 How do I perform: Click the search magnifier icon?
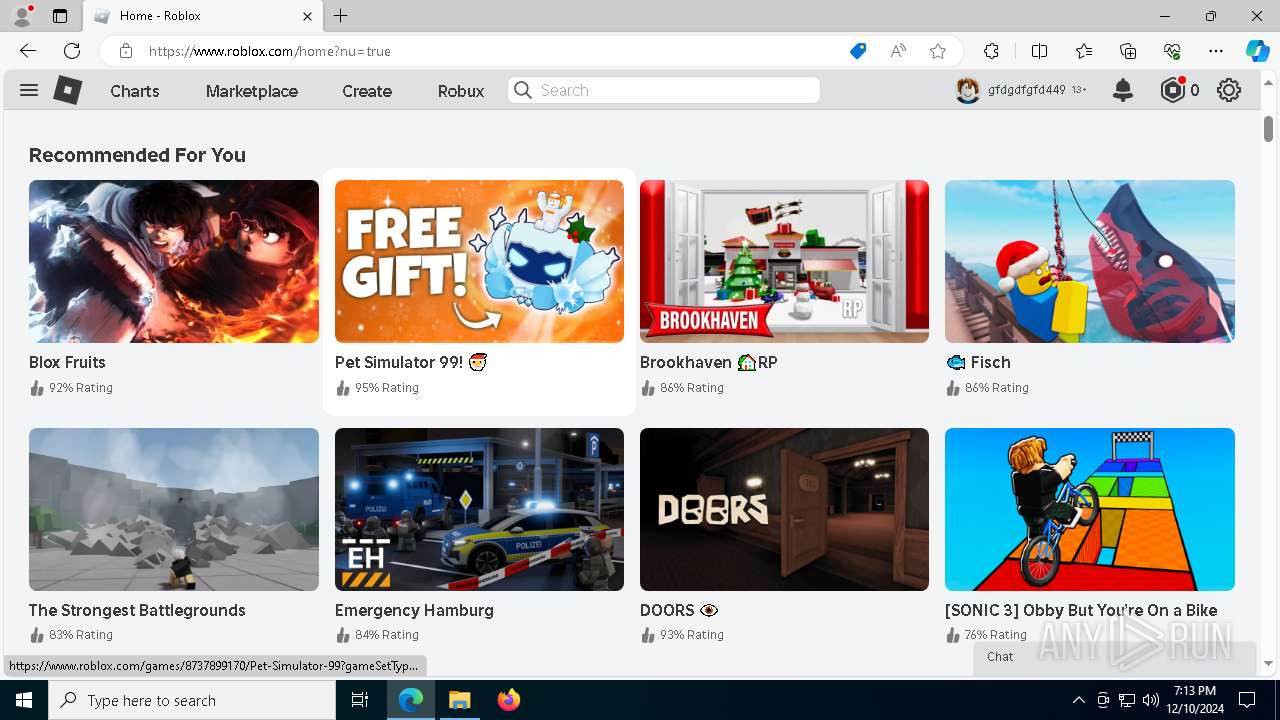pos(523,90)
